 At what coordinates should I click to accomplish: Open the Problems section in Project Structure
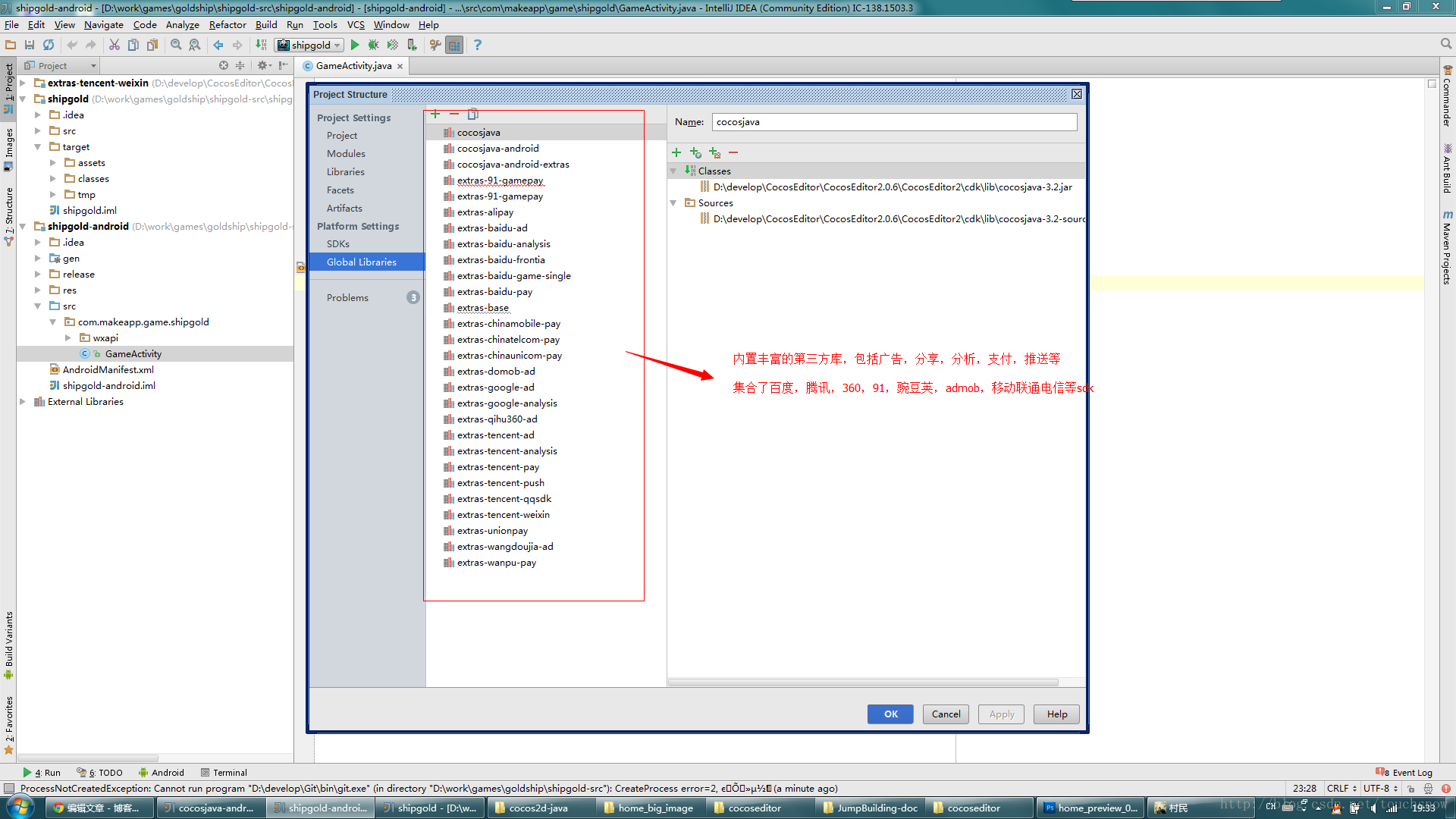pos(367,298)
